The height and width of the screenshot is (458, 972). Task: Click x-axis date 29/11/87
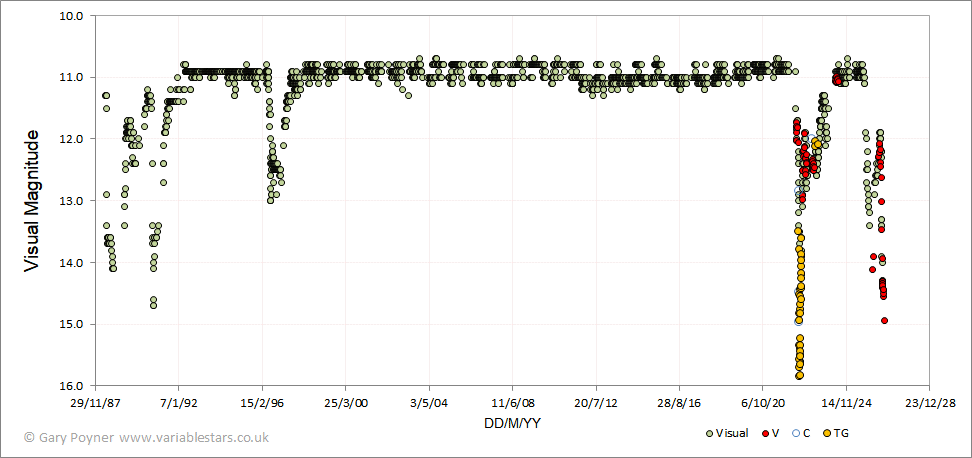[95, 403]
